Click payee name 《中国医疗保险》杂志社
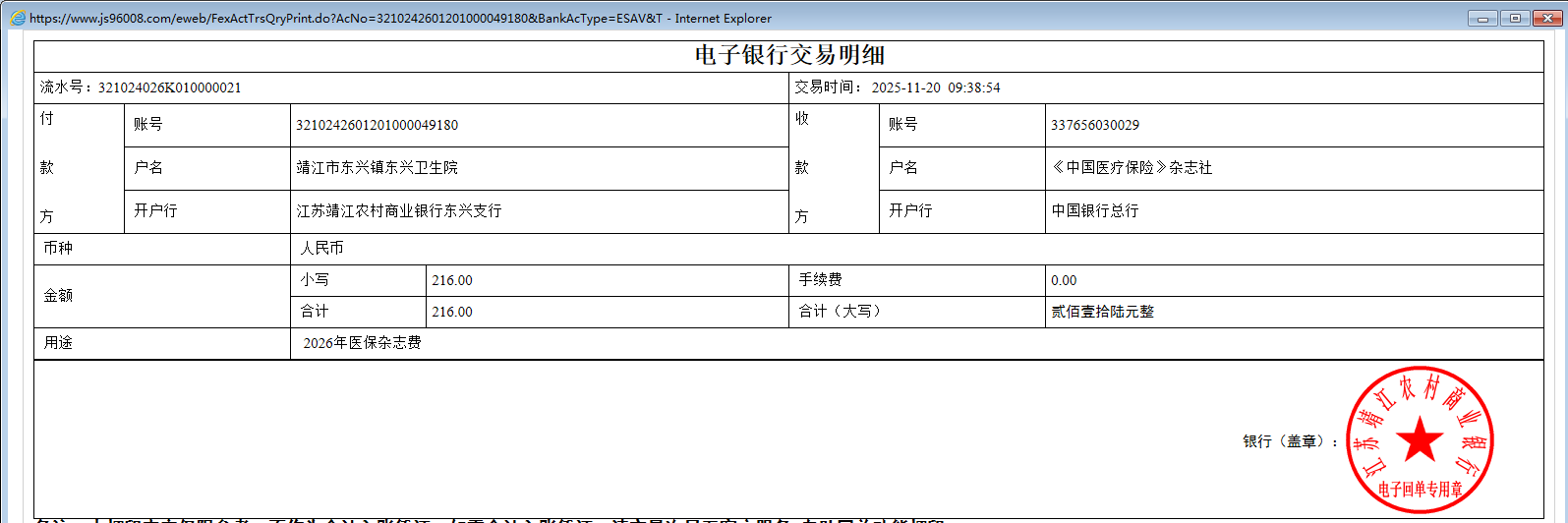Screen dimensions: 1568x523 (1132, 168)
